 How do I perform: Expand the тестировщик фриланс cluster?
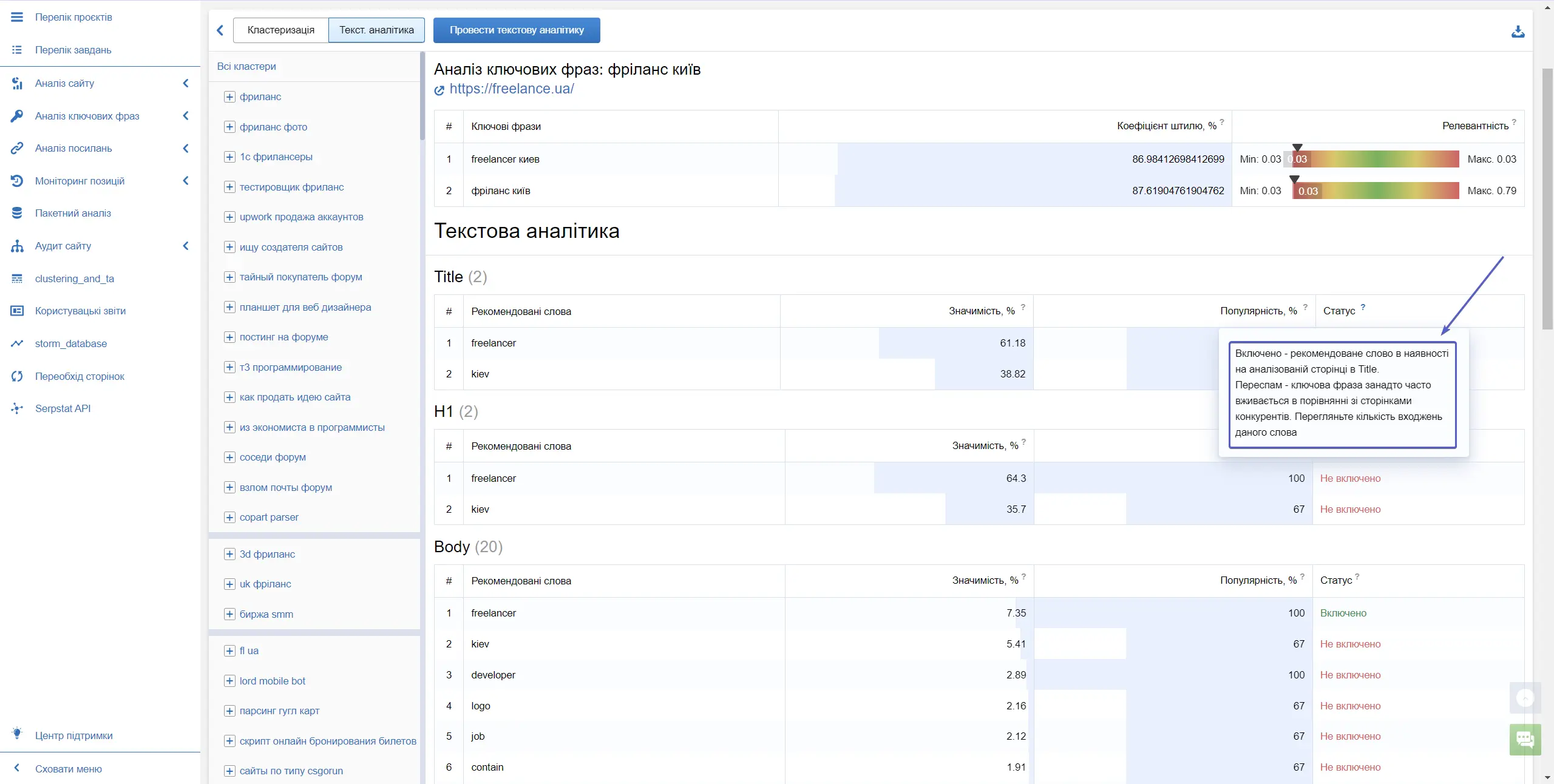[x=229, y=187]
